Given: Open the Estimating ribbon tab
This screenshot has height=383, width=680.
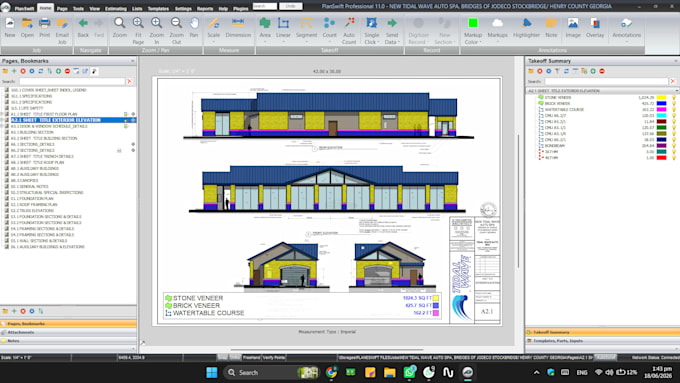Looking at the screenshot, I should tap(116, 8).
